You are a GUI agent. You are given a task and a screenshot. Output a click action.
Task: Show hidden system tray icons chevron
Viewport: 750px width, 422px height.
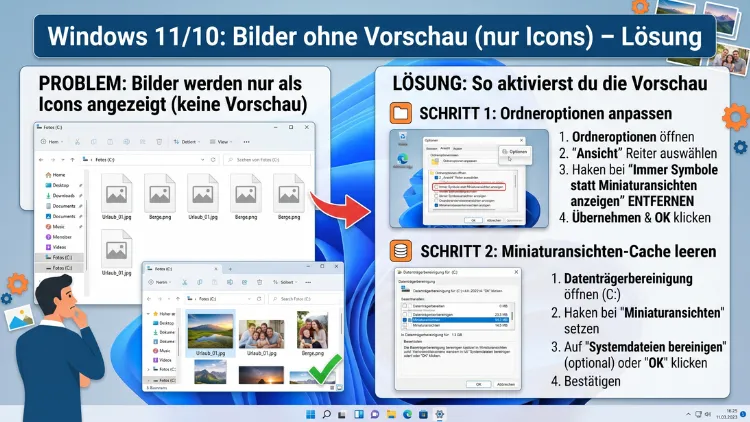tap(688, 414)
